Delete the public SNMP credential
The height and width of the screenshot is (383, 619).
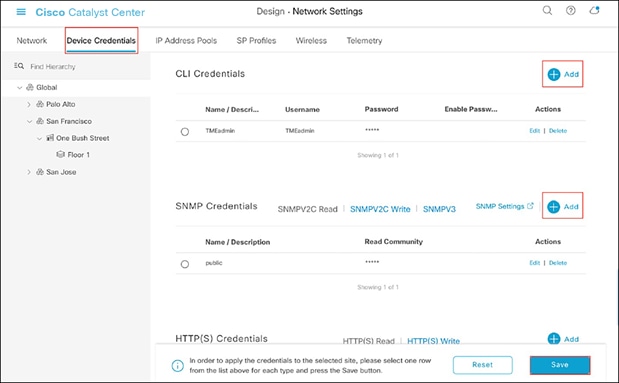(x=558, y=263)
